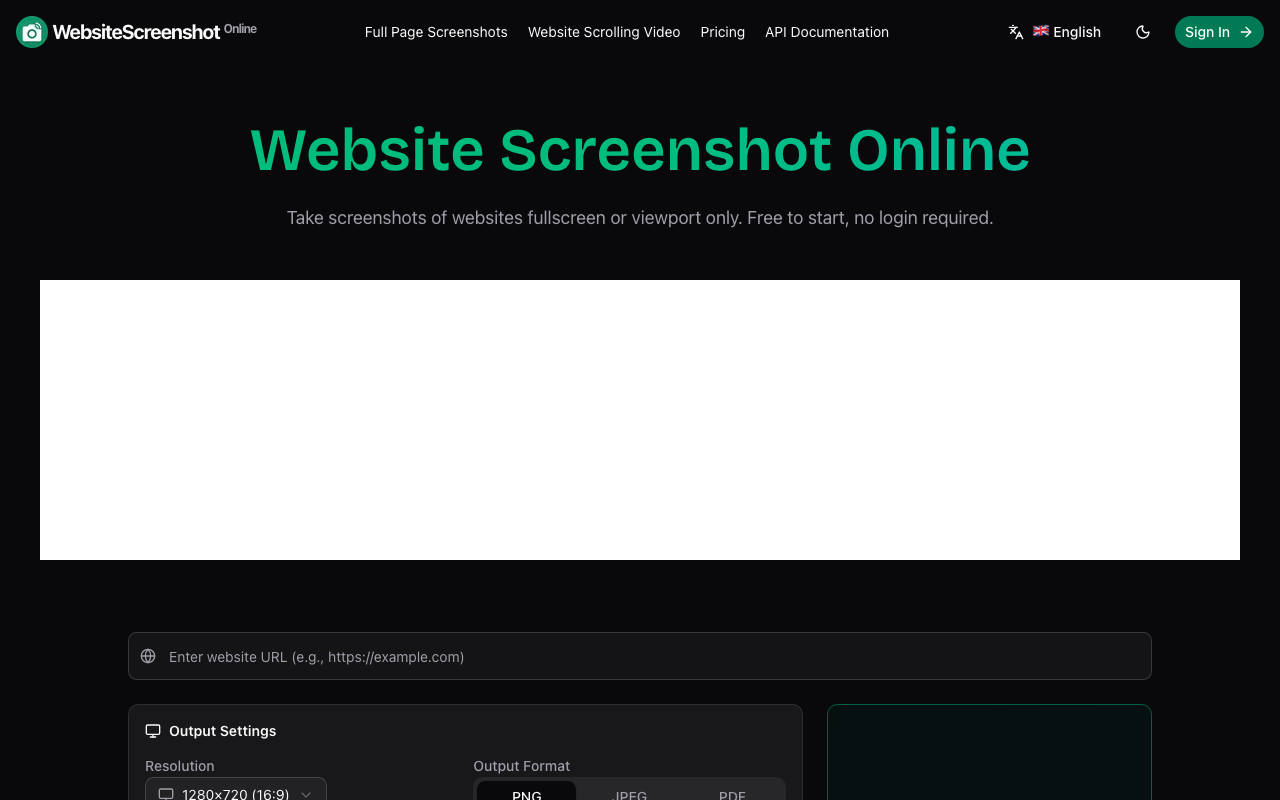Screen dimensions: 1280x800
Task: Open the English language selector
Action: click(x=1055, y=32)
